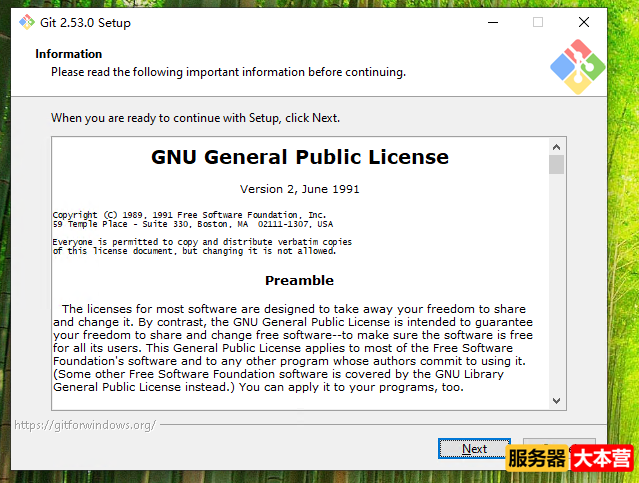The width and height of the screenshot is (639, 483).
Task: Click the 'GNU General Public License' heading
Action: [x=300, y=157]
